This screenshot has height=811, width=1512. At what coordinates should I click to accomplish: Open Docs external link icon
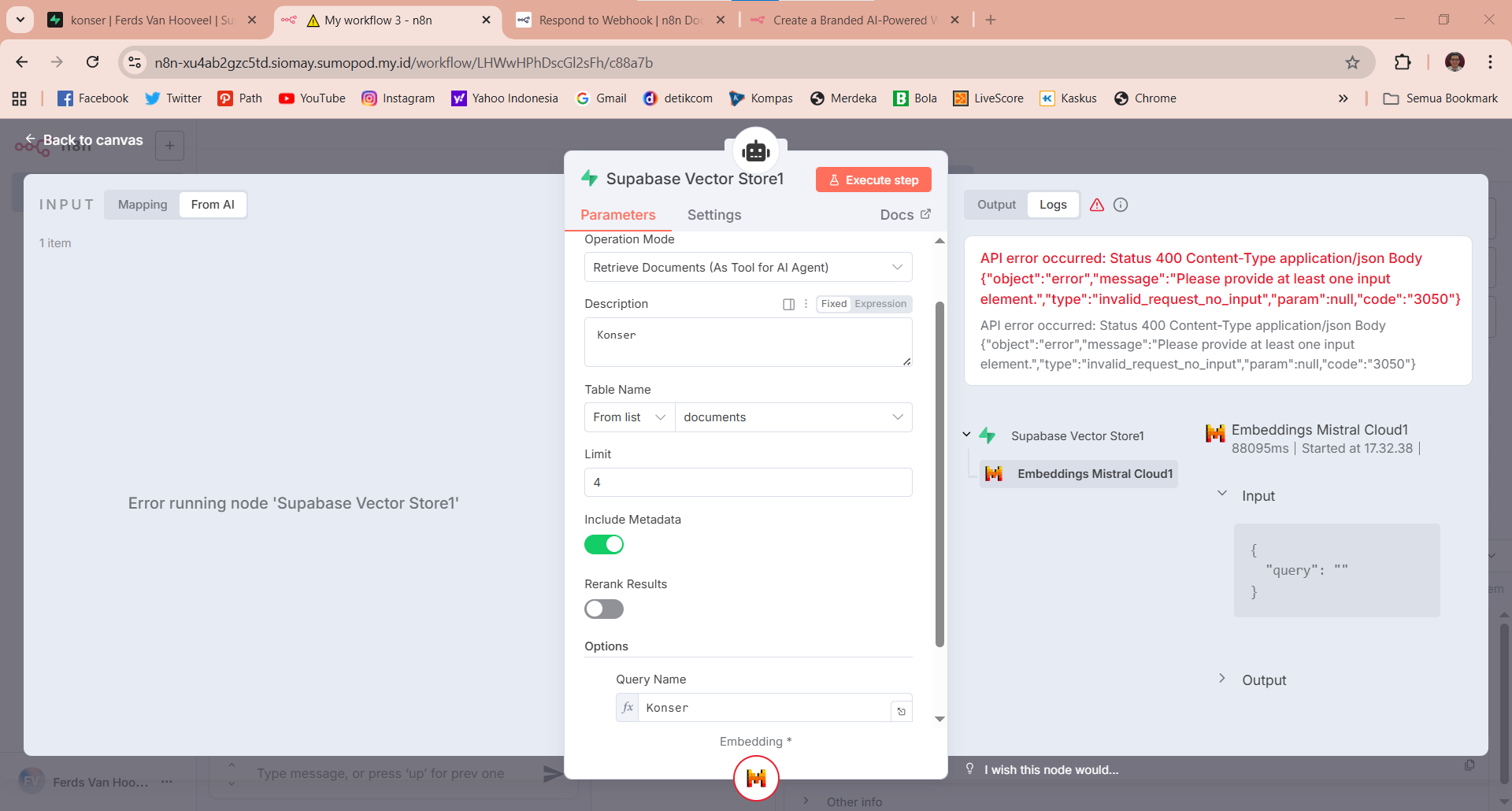(x=926, y=214)
